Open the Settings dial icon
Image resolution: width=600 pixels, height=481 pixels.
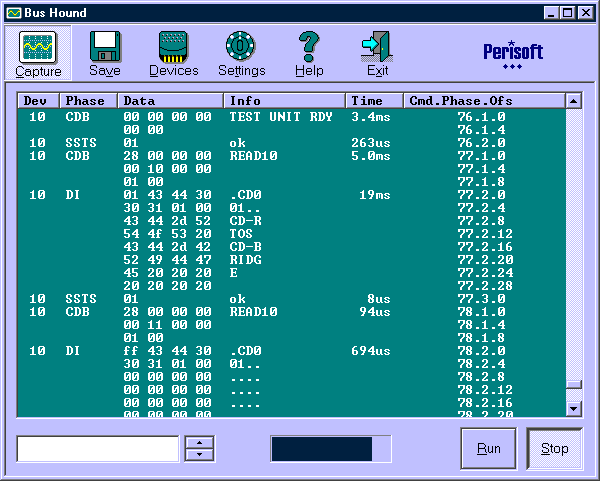coord(241,46)
